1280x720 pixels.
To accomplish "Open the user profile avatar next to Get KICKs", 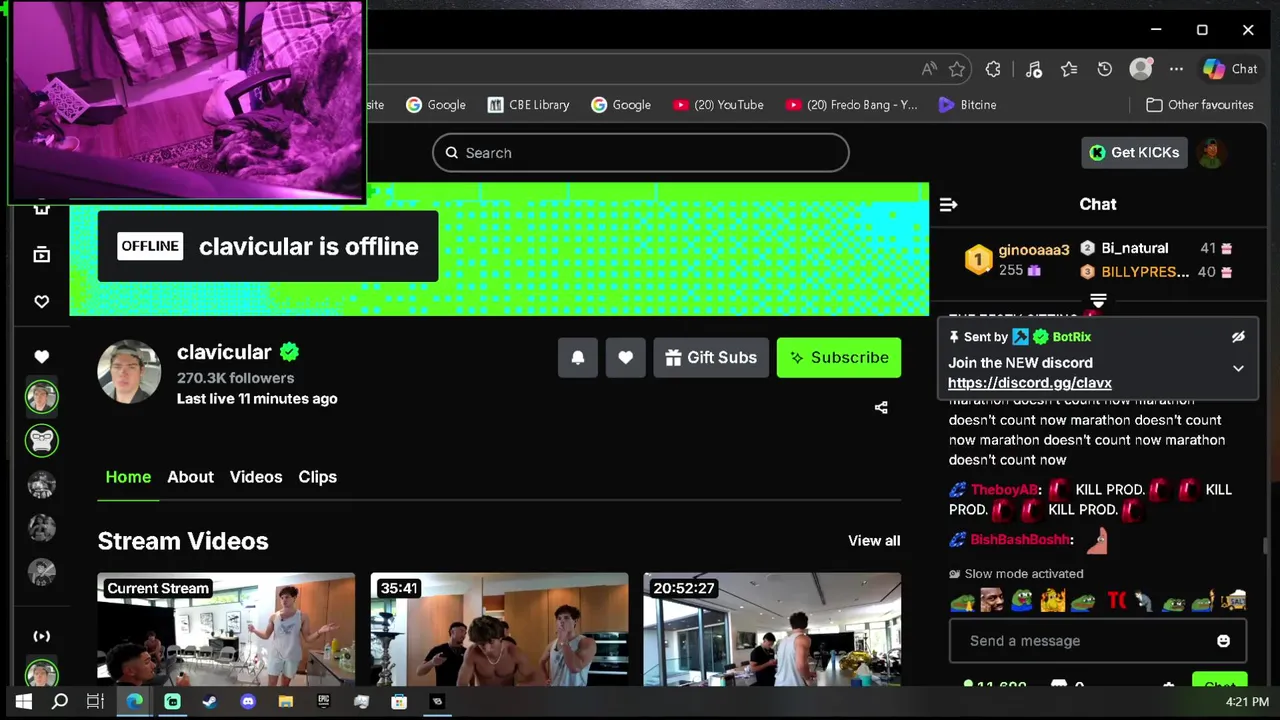I will (x=1211, y=152).
